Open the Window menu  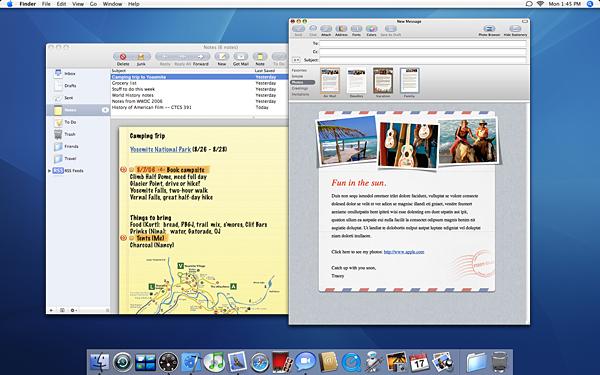[112, 4]
